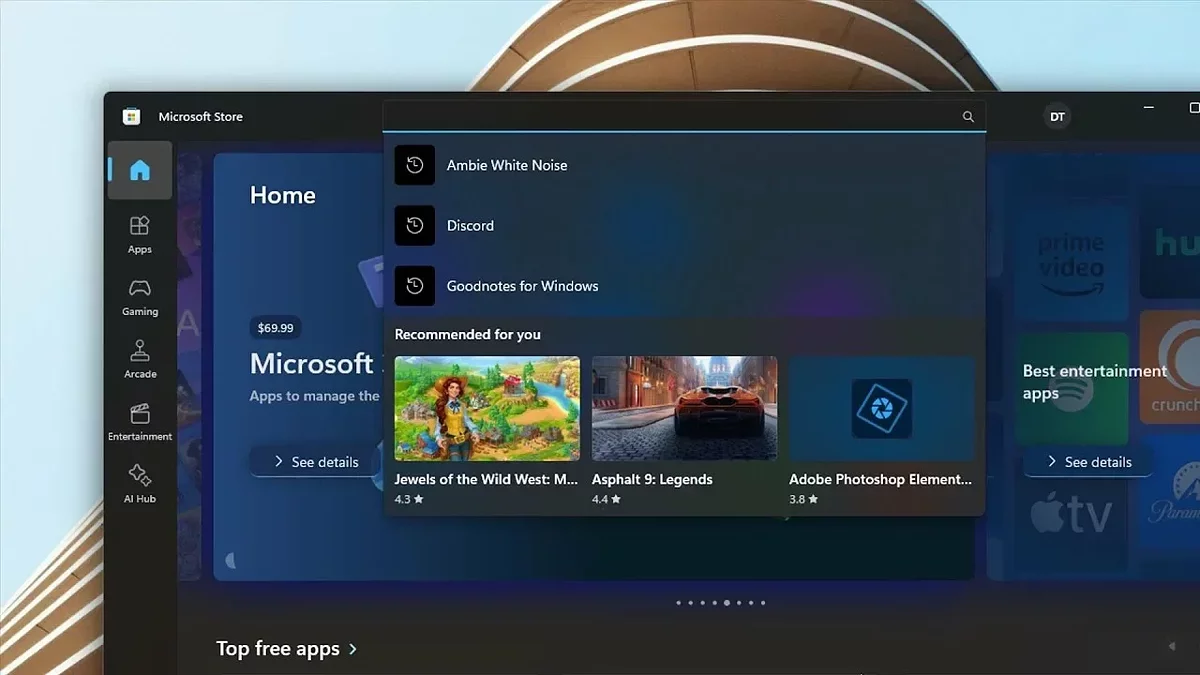Open Jewels of the Wild West thumbnail
1200x675 pixels.
tap(487, 408)
